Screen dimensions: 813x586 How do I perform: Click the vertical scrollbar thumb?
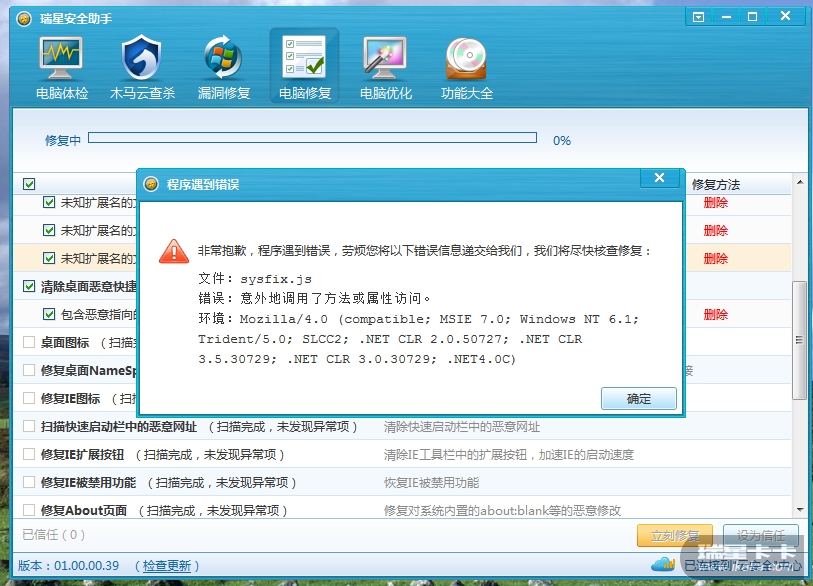pyautogui.click(x=799, y=340)
